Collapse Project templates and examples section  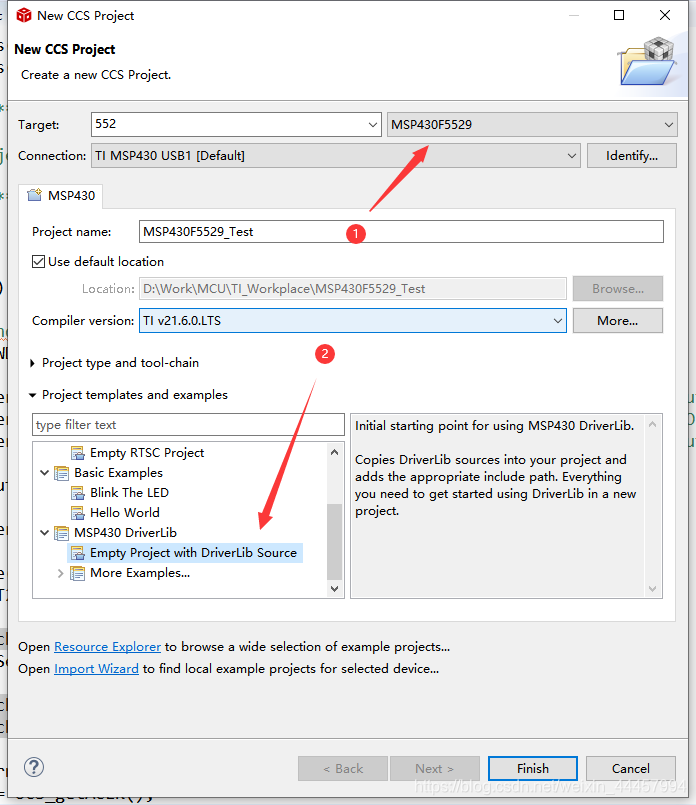coord(33,395)
